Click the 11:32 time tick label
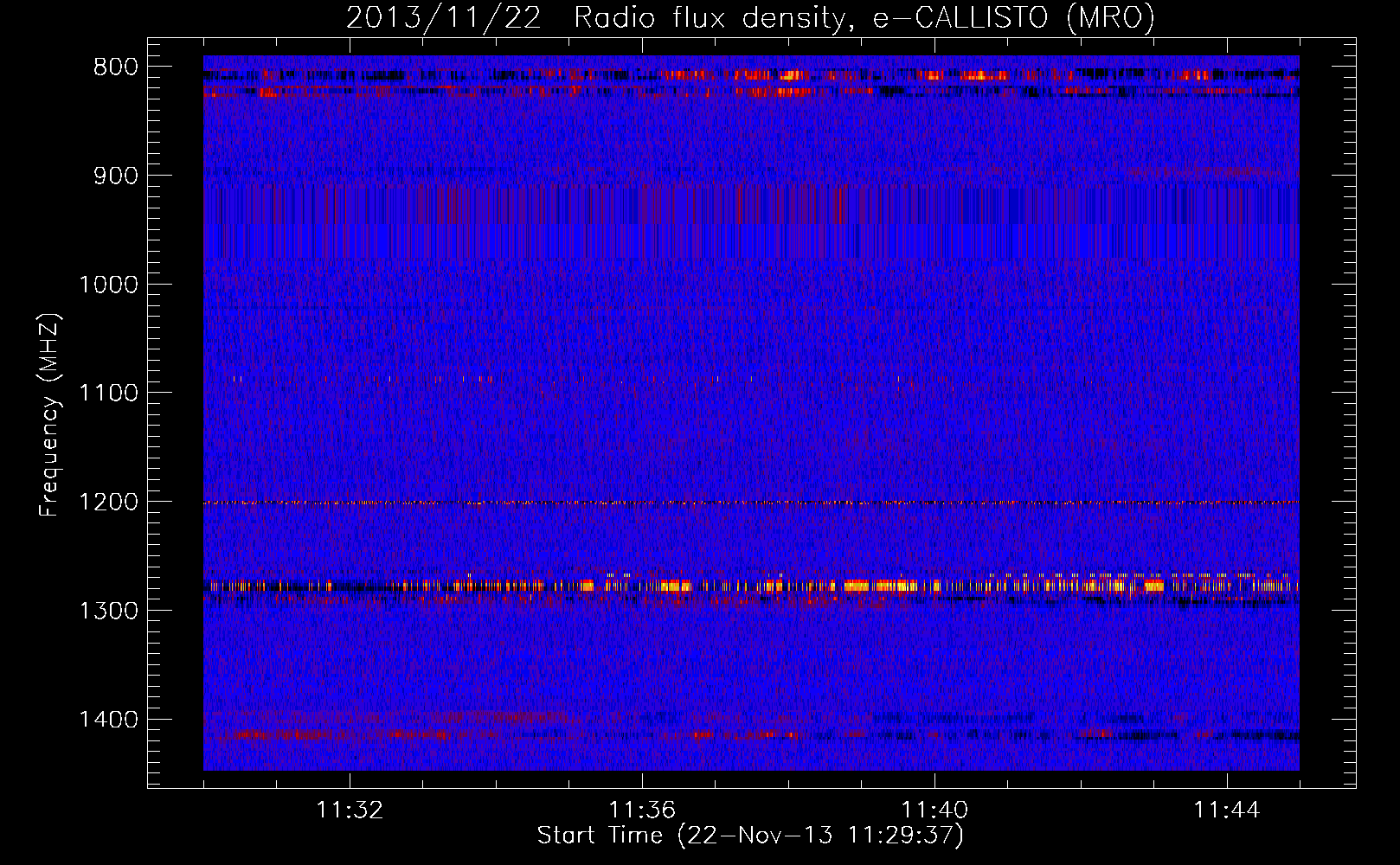 350,811
